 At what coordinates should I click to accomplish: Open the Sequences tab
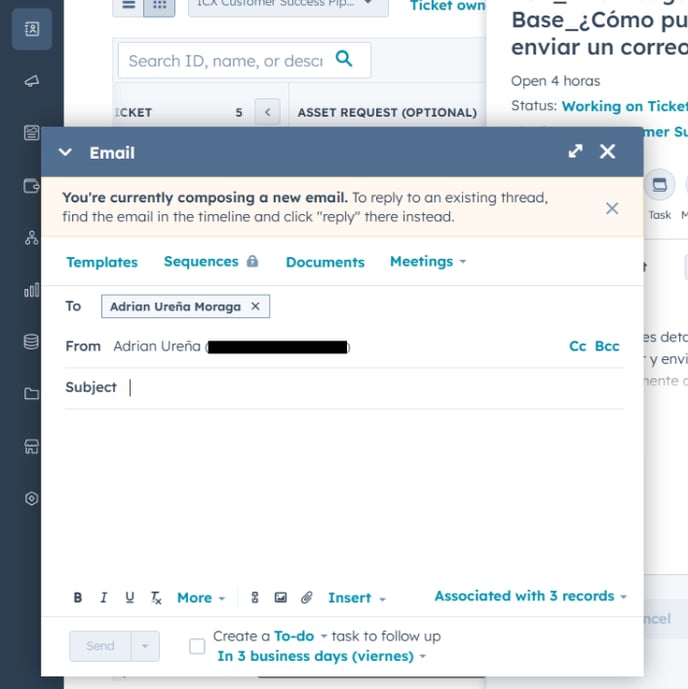201,261
